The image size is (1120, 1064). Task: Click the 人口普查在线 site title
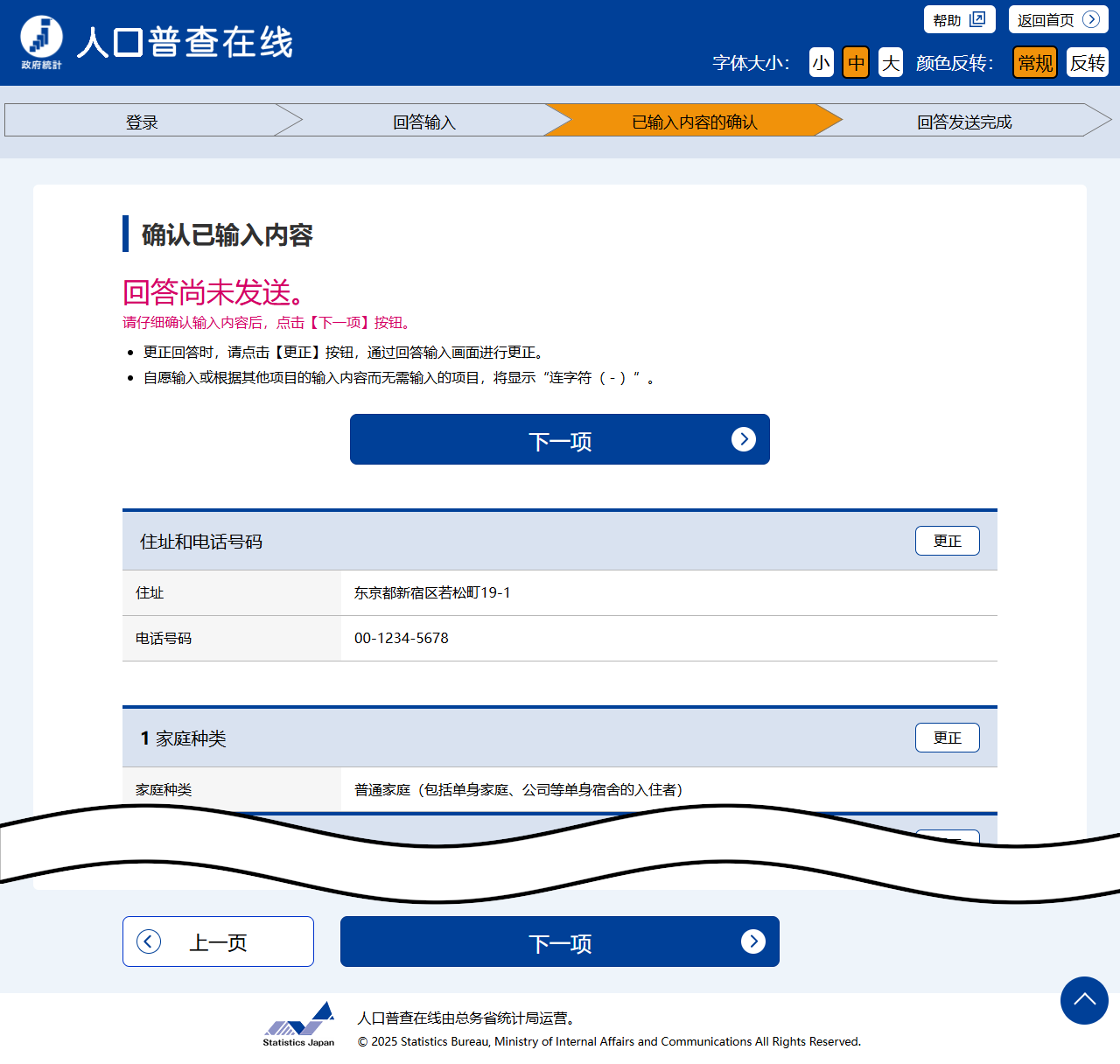tap(185, 42)
